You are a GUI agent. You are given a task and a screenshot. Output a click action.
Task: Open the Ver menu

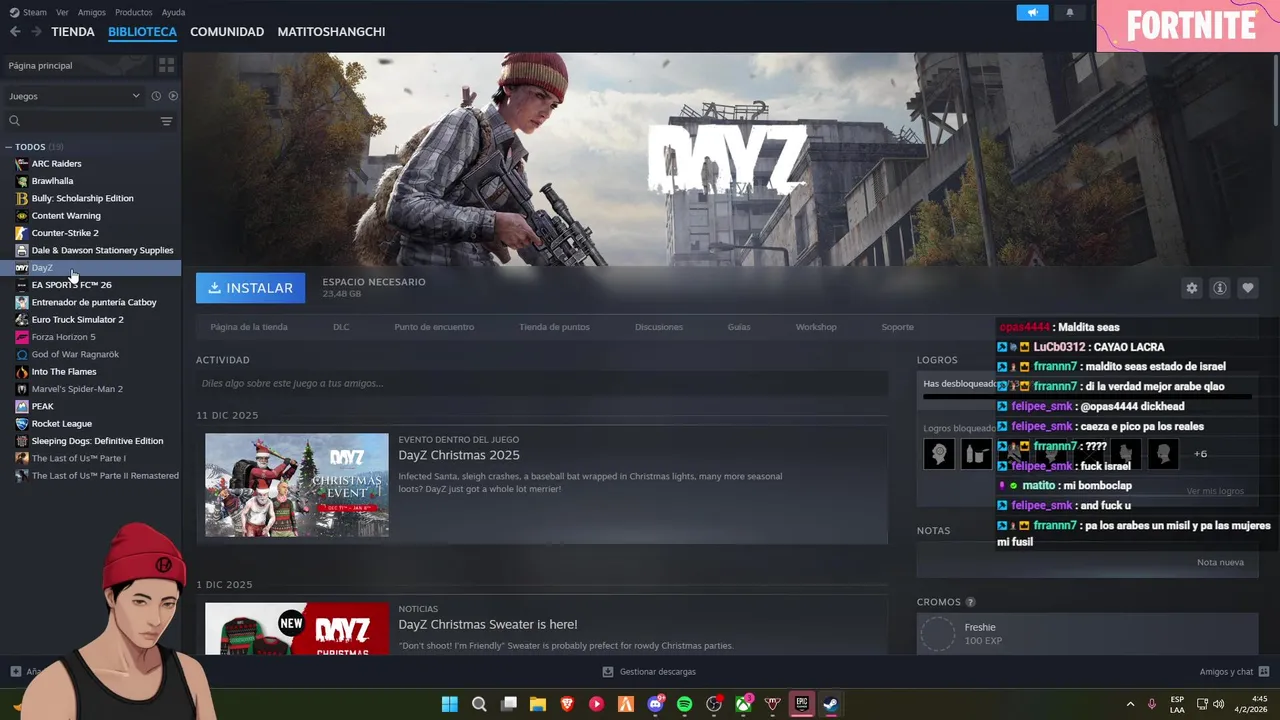coord(62,12)
